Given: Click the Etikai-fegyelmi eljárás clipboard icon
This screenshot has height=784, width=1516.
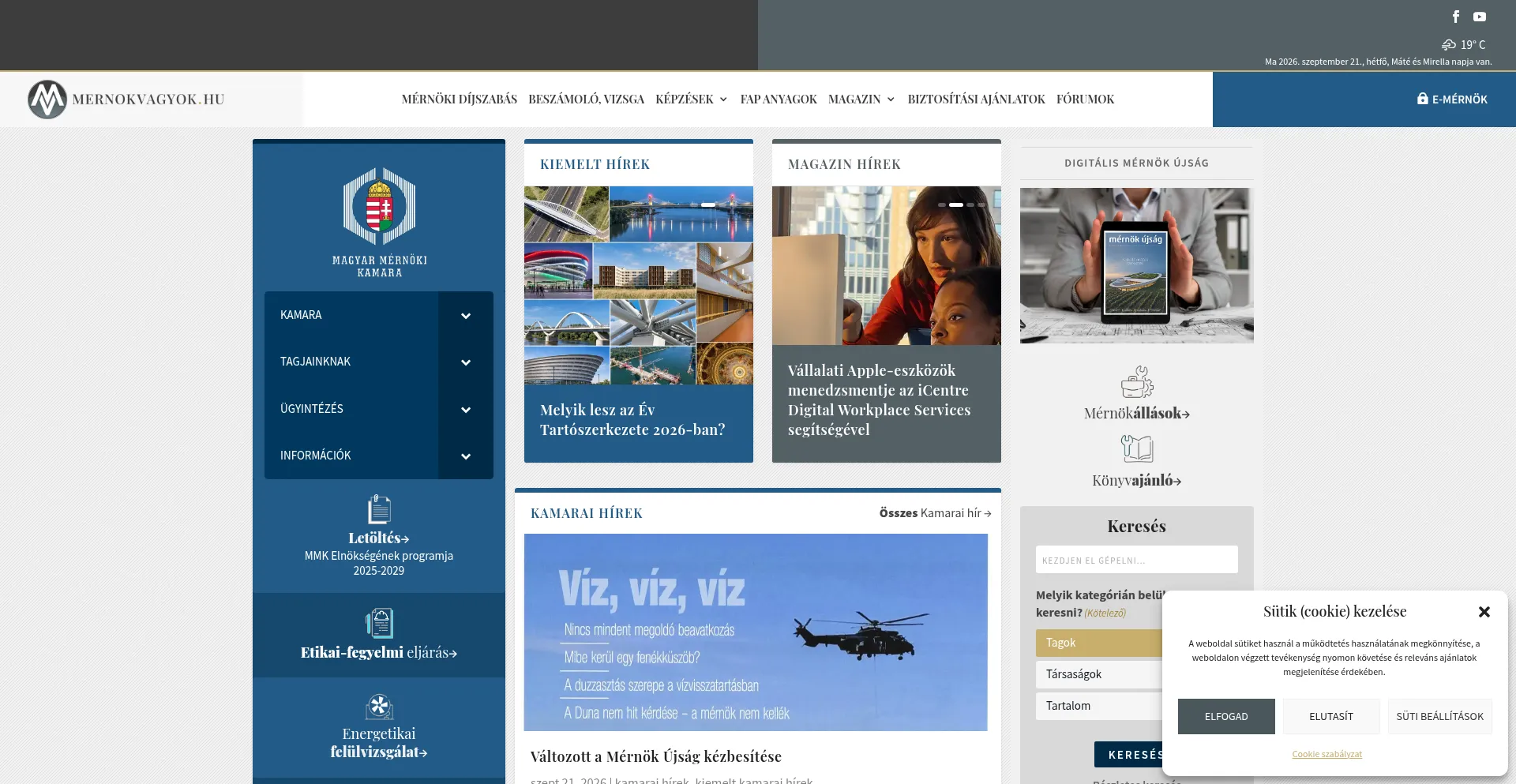Looking at the screenshot, I should [379, 623].
